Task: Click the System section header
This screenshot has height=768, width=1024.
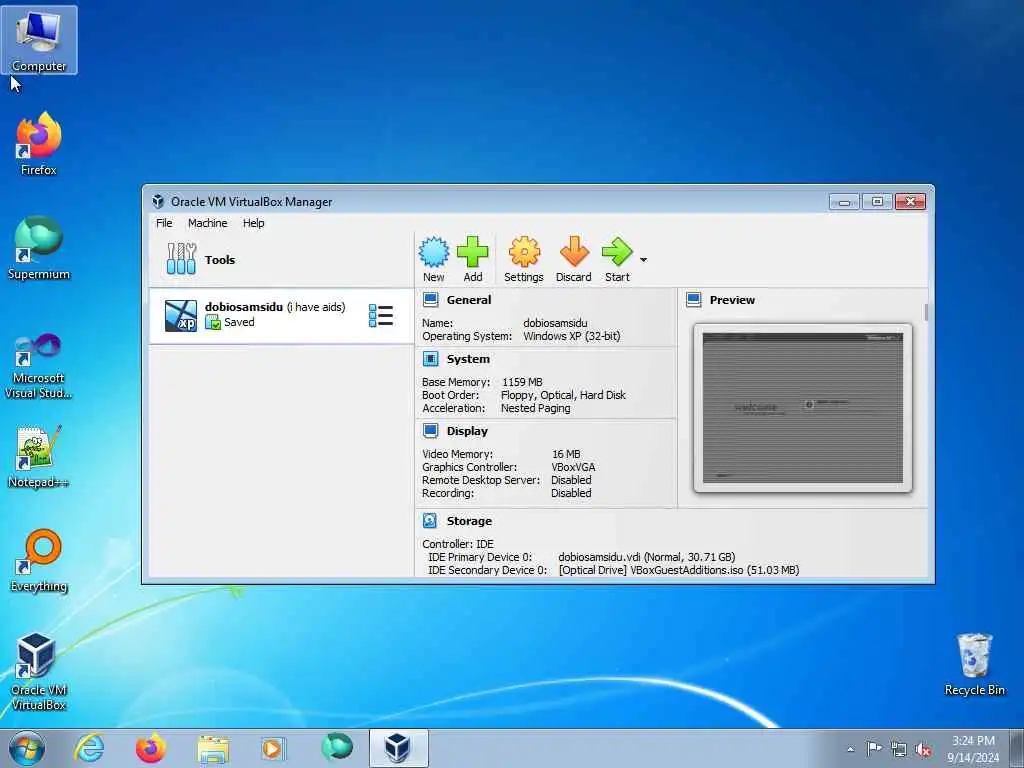Action: click(468, 359)
